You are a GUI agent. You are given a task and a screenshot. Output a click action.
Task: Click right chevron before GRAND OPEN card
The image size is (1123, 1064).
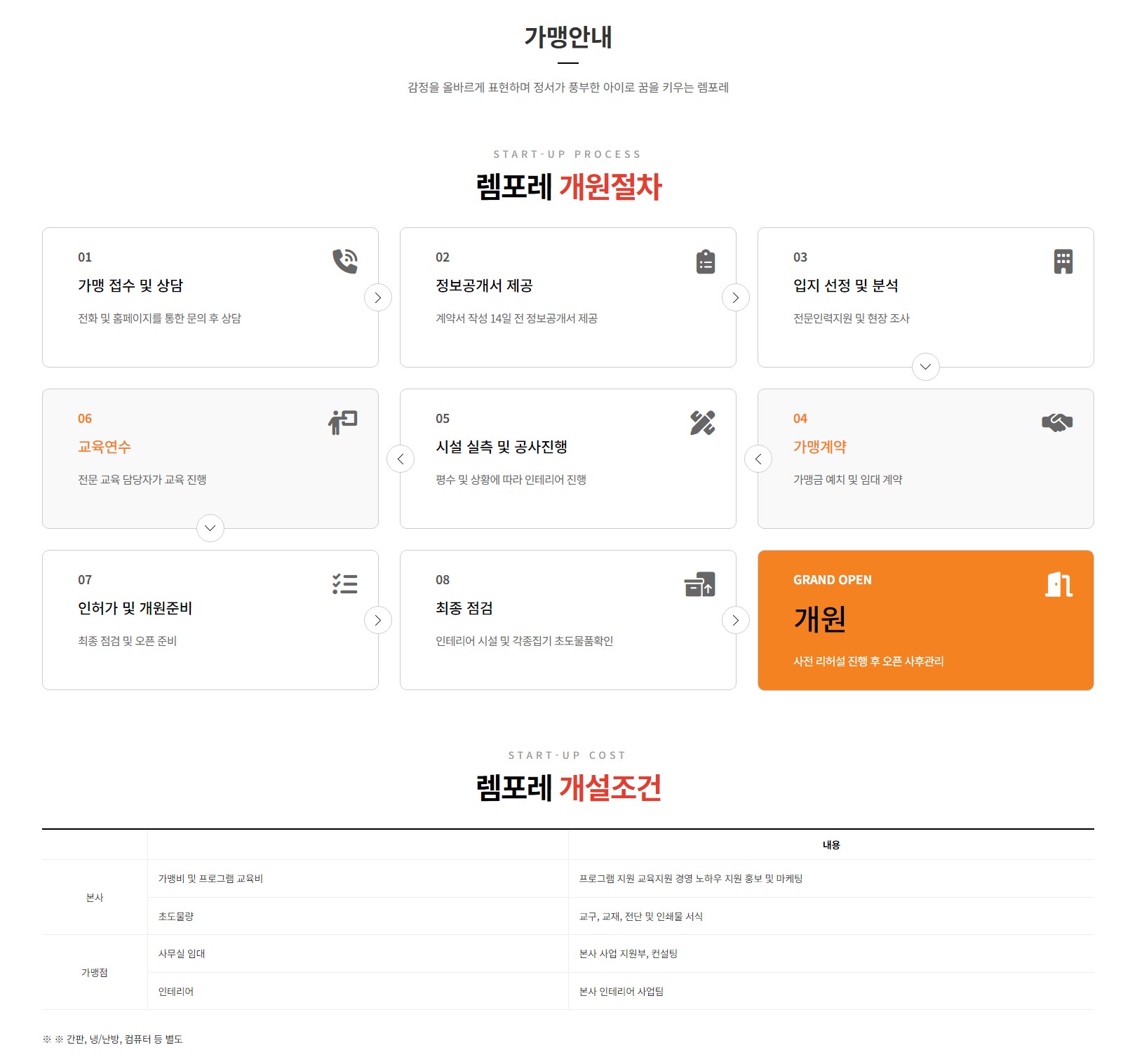click(x=736, y=620)
